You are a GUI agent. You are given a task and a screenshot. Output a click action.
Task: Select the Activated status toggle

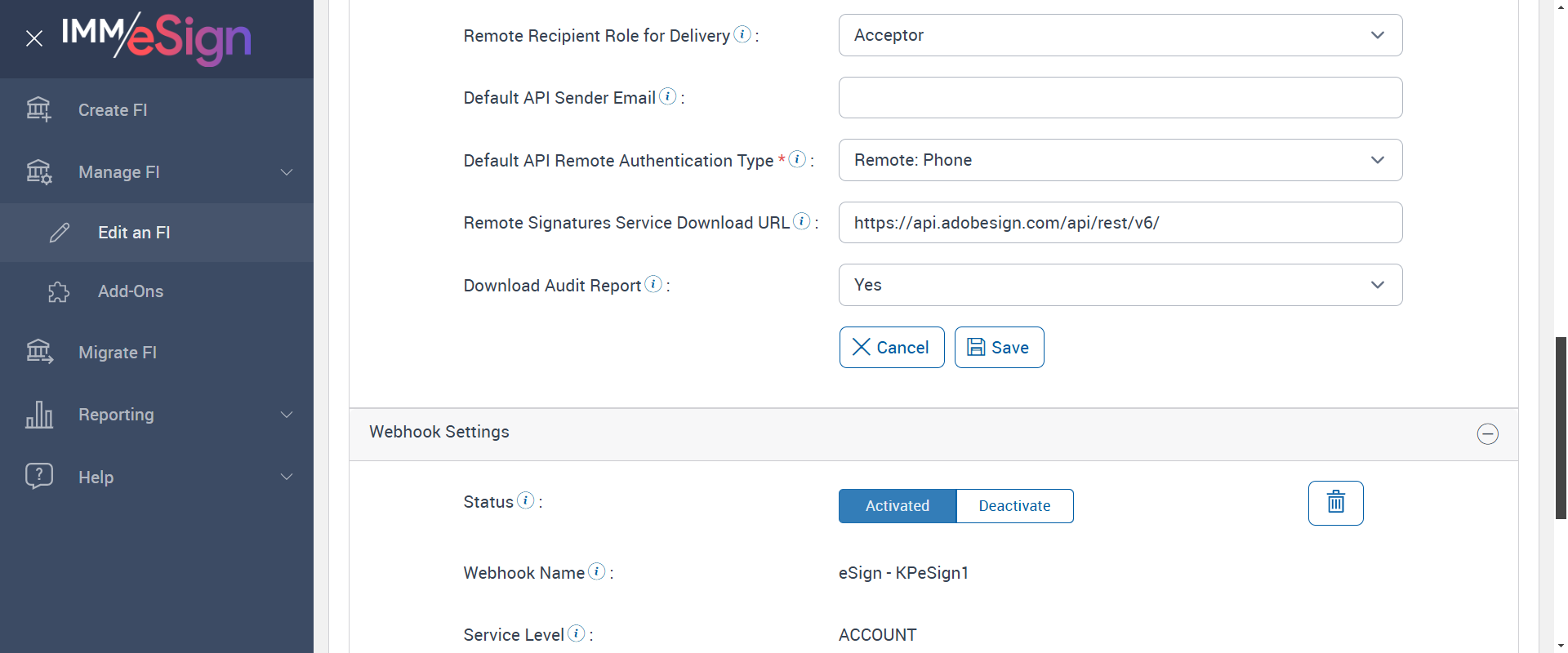click(897, 506)
